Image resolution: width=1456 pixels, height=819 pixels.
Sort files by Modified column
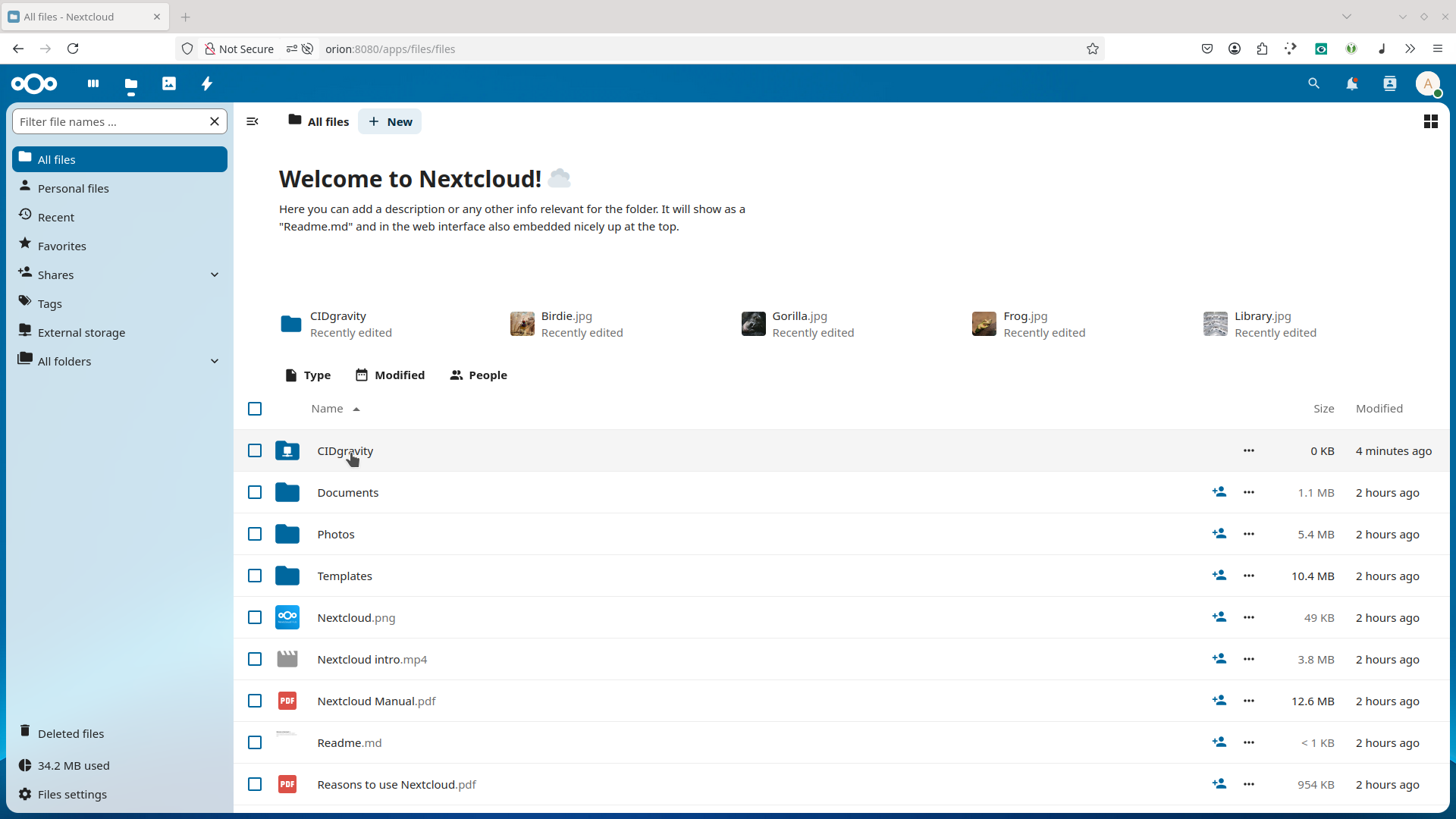(1379, 409)
